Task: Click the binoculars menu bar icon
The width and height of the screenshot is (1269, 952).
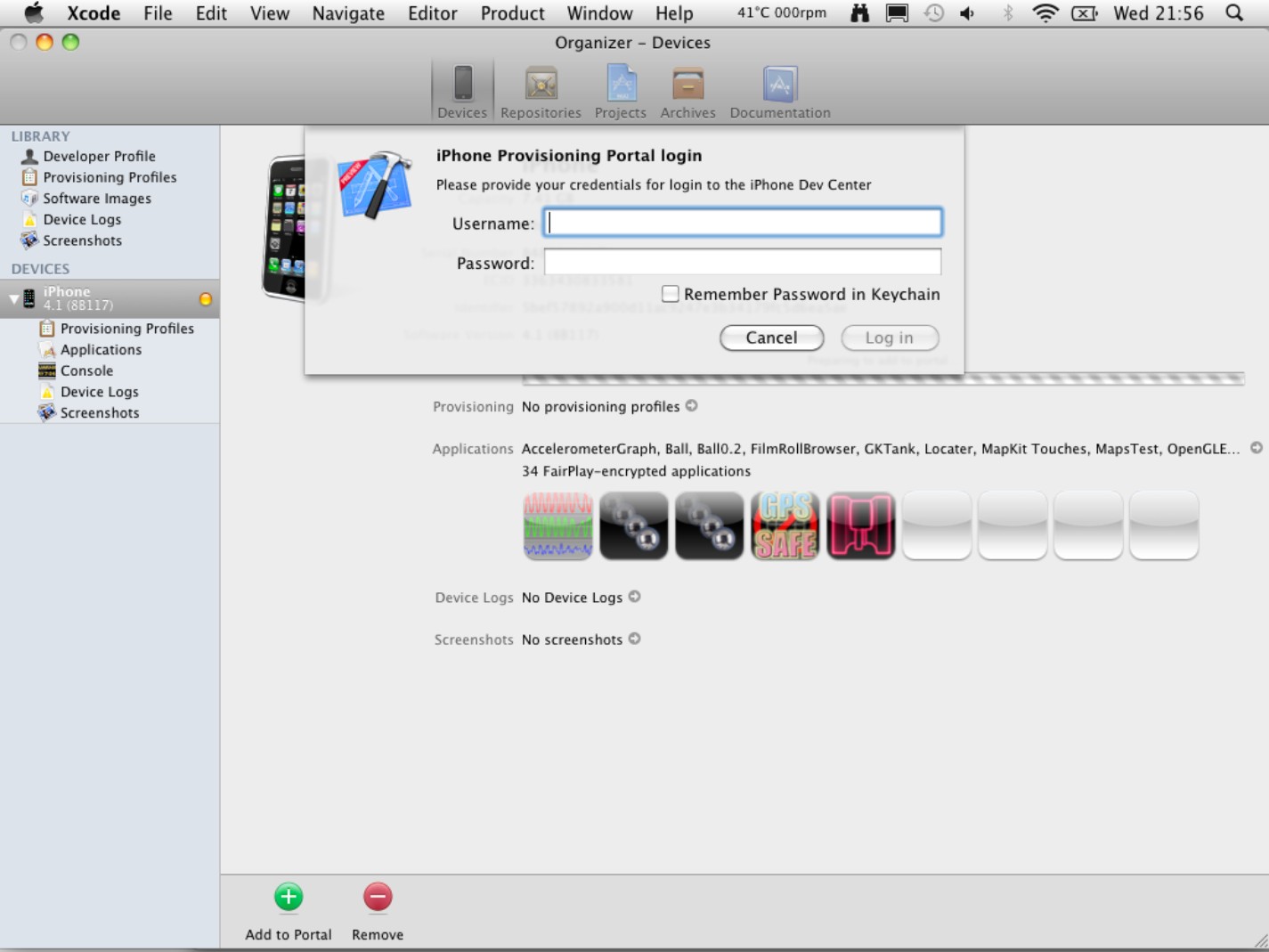Action: pyautogui.click(x=859, y=13)
